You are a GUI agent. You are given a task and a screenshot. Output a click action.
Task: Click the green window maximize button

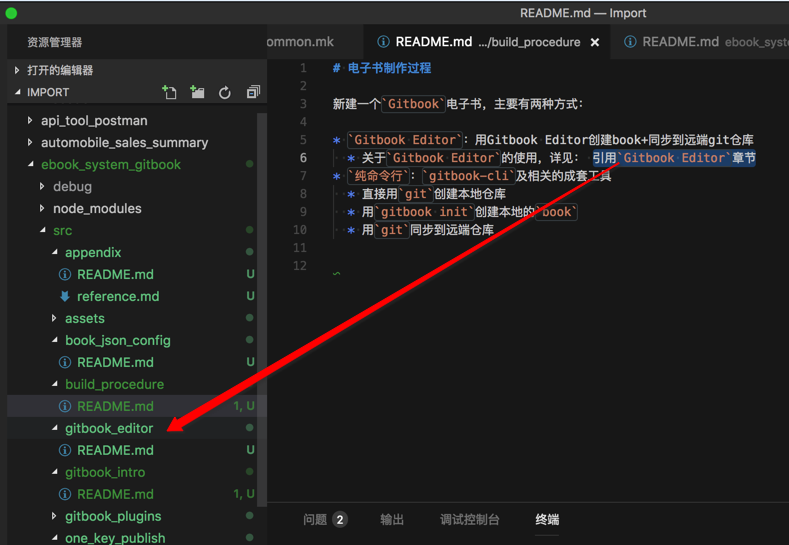pos(11,13)
